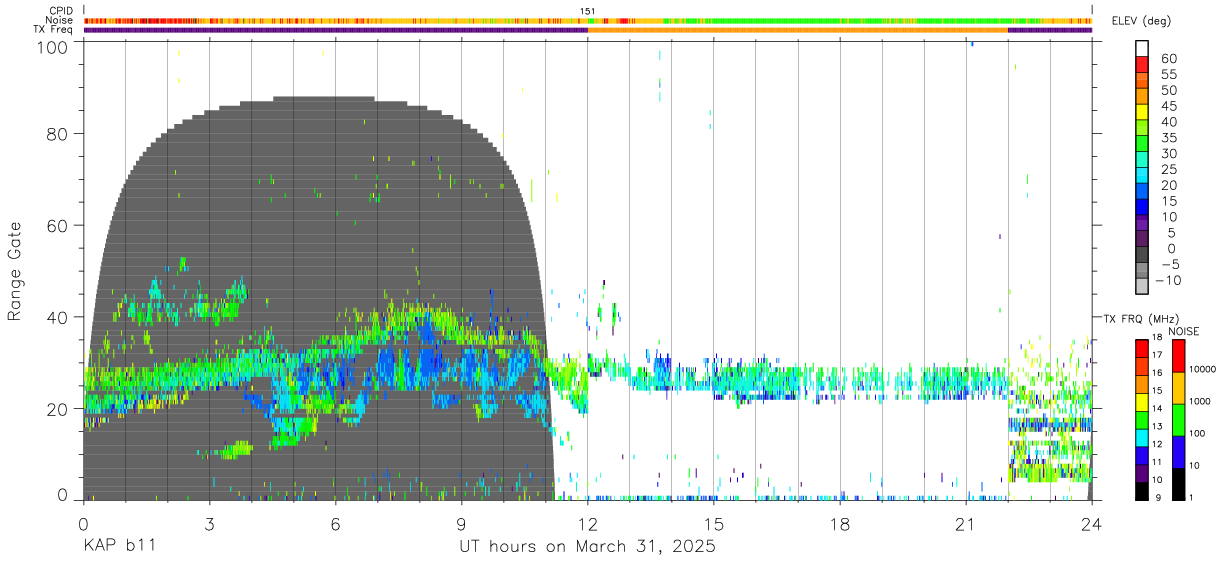Click the orange 1000–10000 NOISE swatch
Screen dimensions: 1228x567
tap(1177, 388)
